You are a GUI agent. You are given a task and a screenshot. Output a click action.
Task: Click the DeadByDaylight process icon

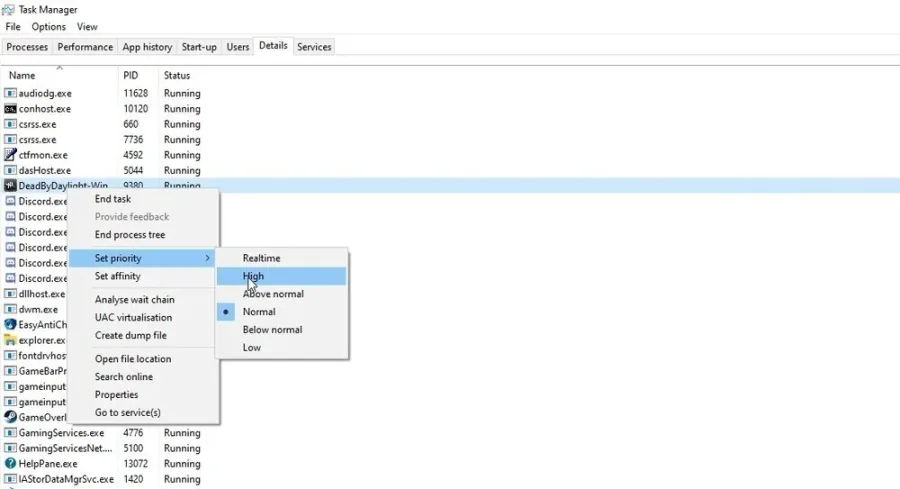(10, 185)
